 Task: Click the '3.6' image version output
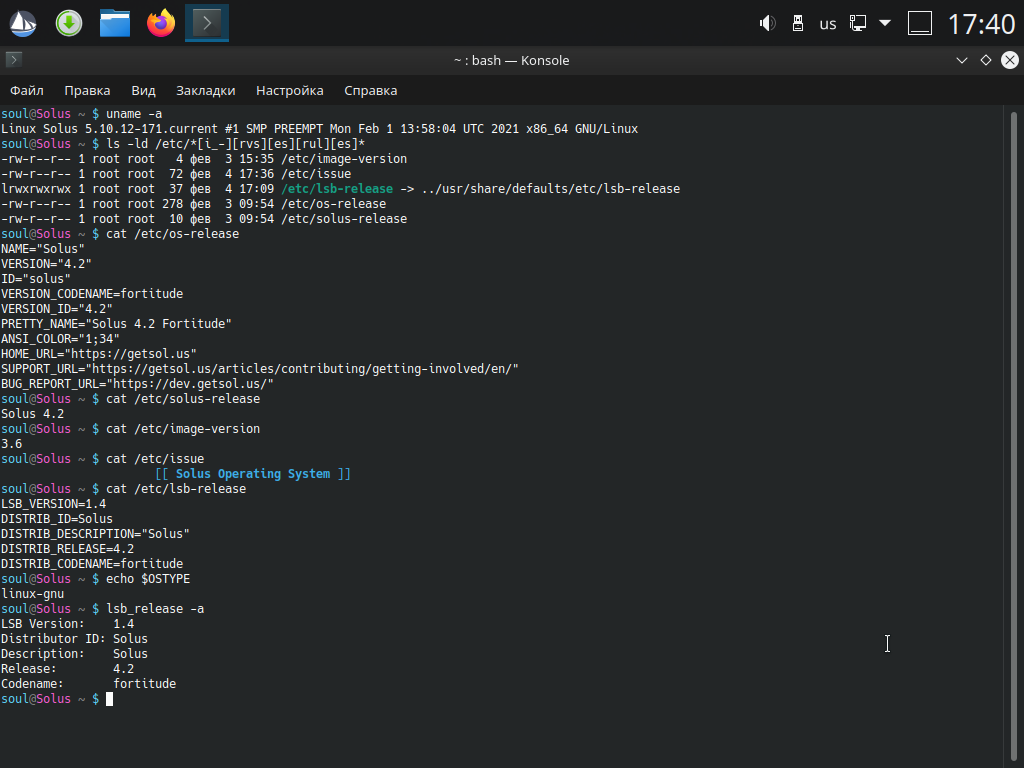(11, 444)
